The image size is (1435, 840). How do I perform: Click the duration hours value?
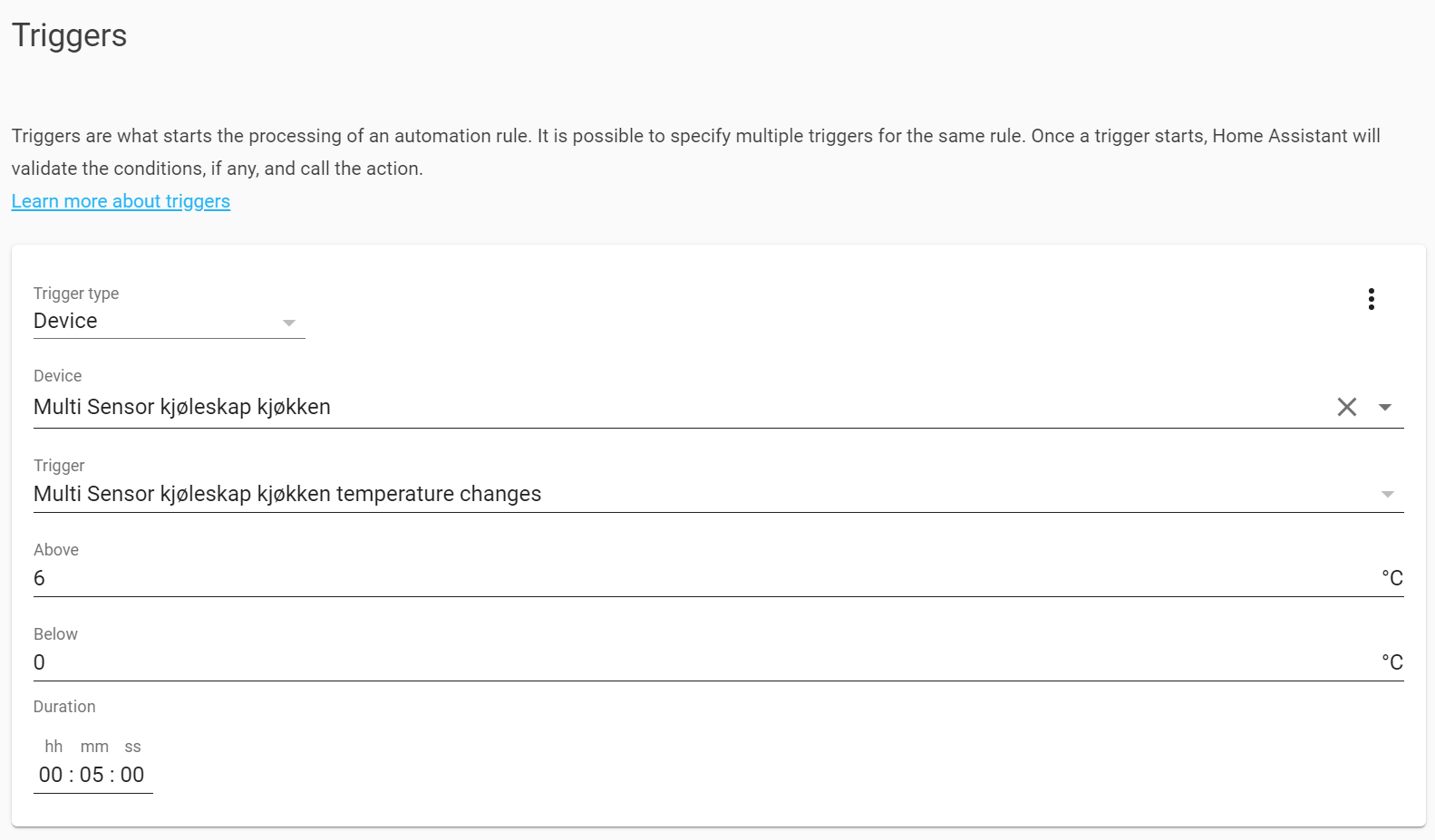pos(51,776)
